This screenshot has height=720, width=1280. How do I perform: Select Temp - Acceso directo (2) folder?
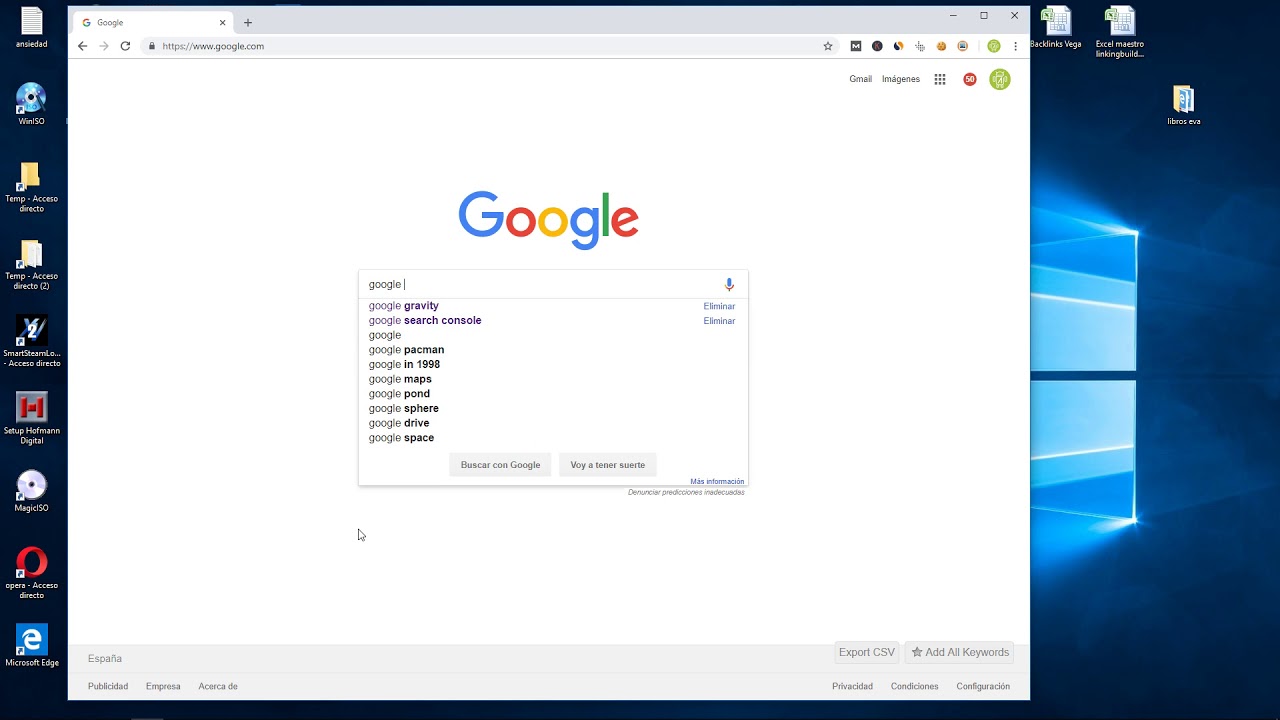tap(32, 265)
